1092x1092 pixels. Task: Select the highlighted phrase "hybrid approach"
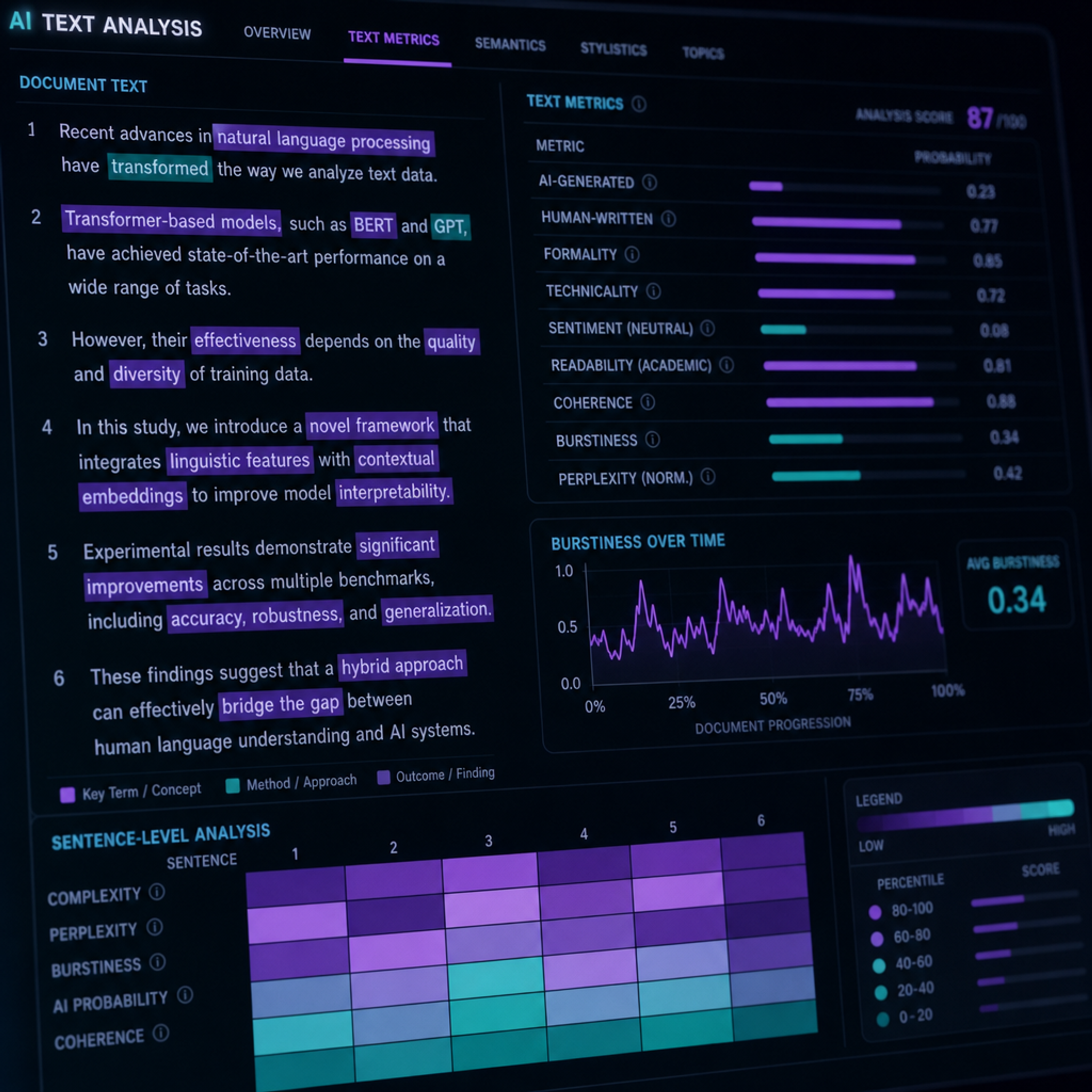[x=402, y=666]
